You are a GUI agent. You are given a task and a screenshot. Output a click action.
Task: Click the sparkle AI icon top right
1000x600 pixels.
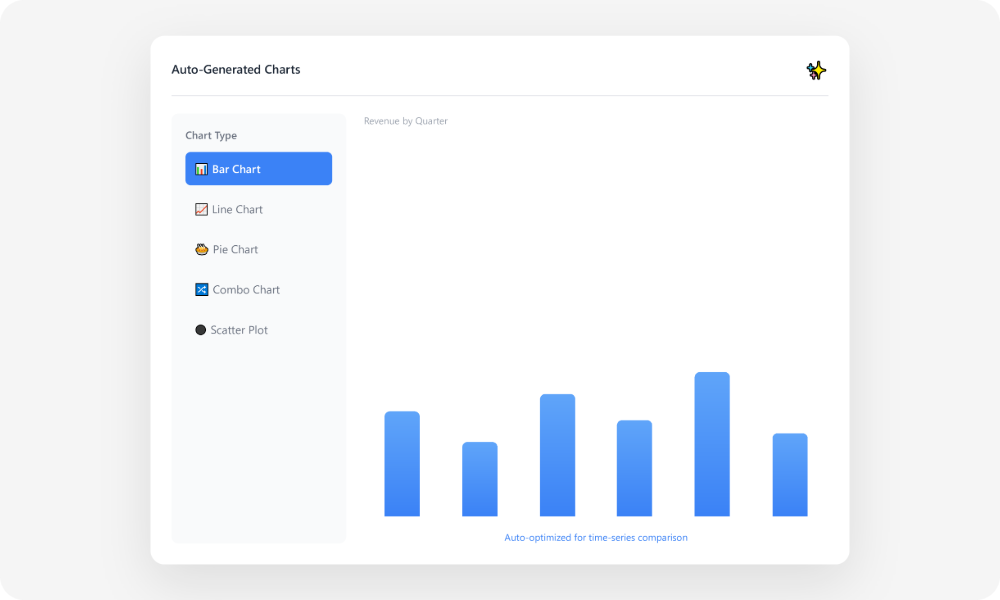[816, 70]
